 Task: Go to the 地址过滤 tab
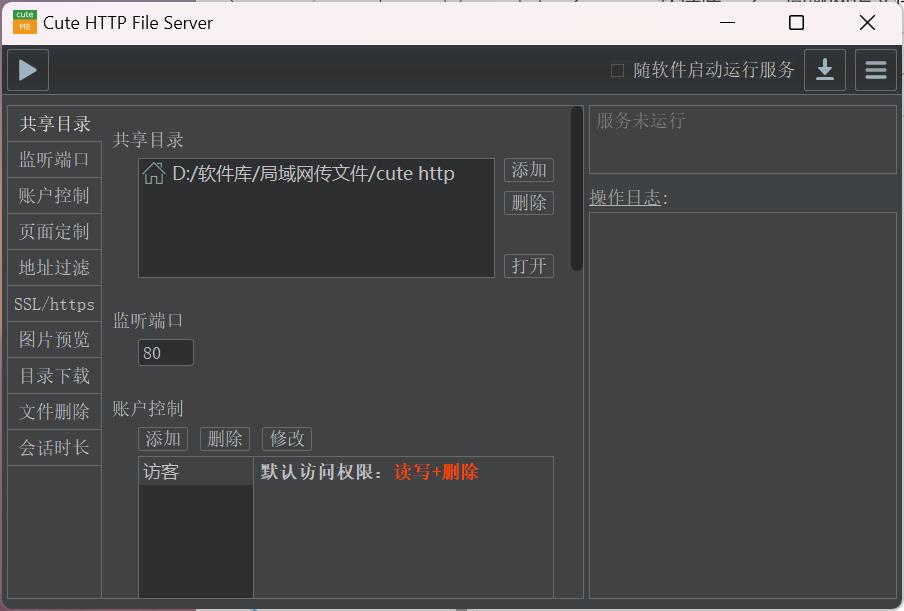pyautogui.click(x=54, y=268)
